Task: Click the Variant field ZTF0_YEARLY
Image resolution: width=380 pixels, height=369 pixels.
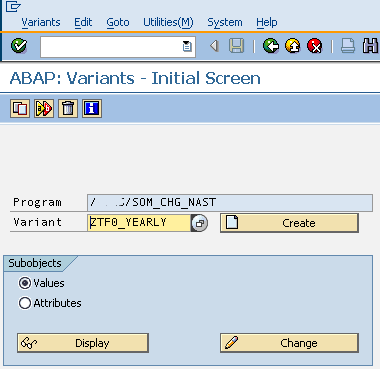Action: [x=139, y=223]
